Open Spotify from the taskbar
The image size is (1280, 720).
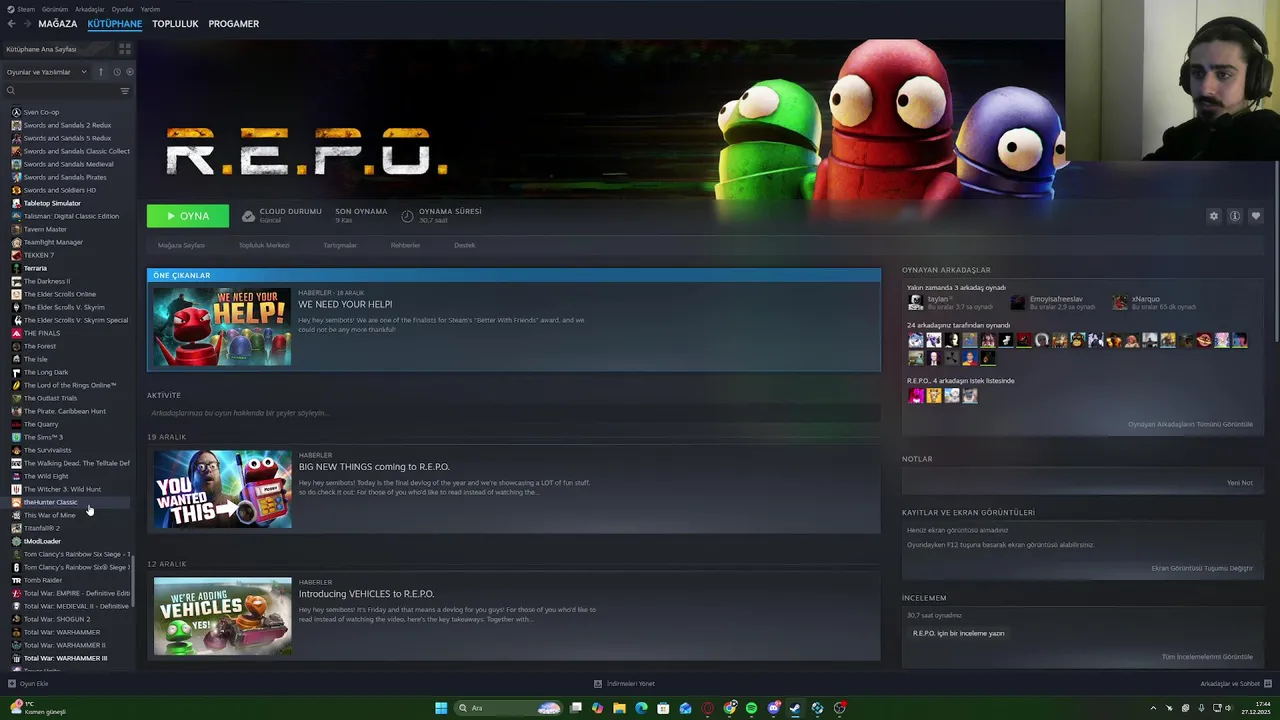point(751,708)
